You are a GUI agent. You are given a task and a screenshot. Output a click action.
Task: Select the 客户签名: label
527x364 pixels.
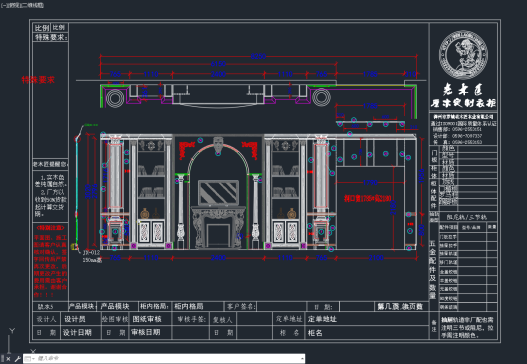click(241, 306)
